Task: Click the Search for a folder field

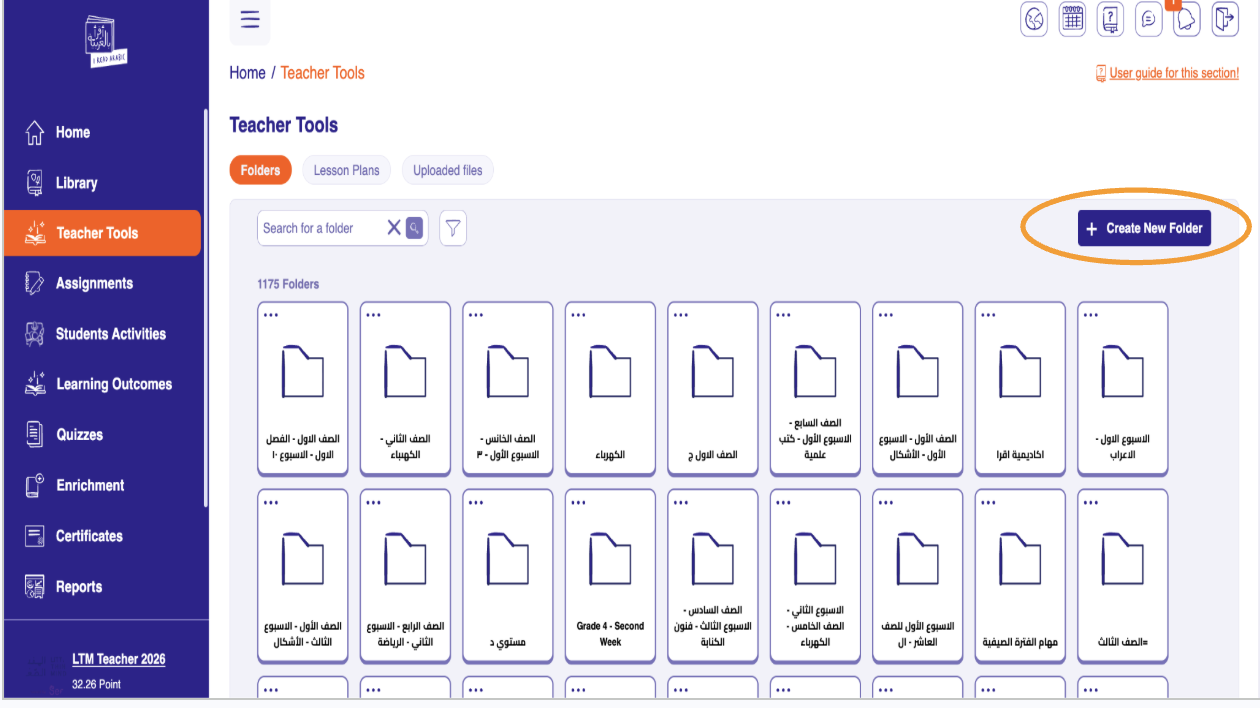Action: pos(320,229)
